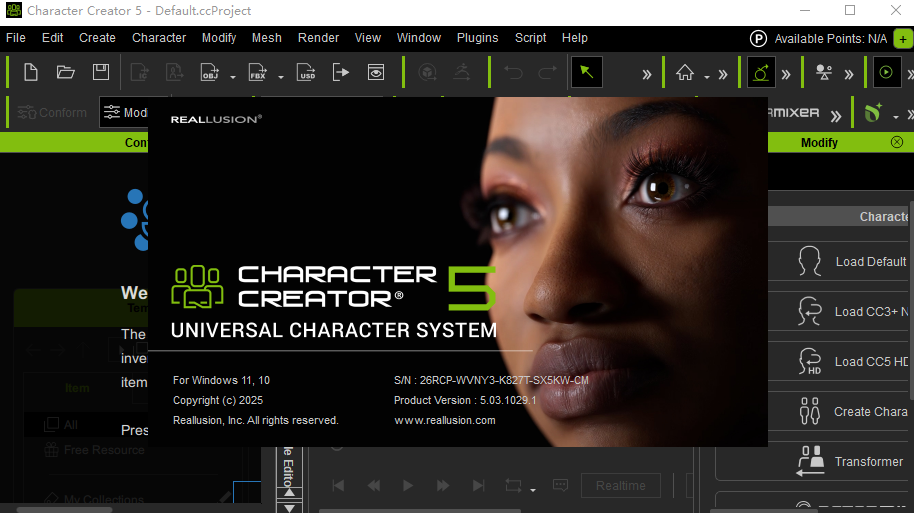Save the project using the disk icon
Image resolution: width=914 pixels, height=513 pixels.
point(101,72)
